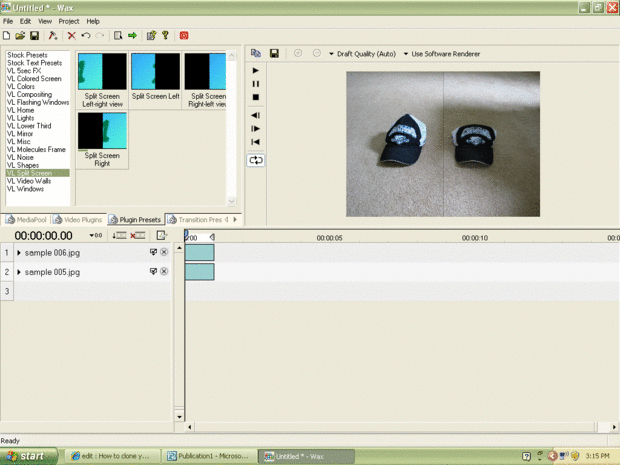Expand the sample 005.jpg track
The image size is (620, 465).
click(x=19, y=272)
